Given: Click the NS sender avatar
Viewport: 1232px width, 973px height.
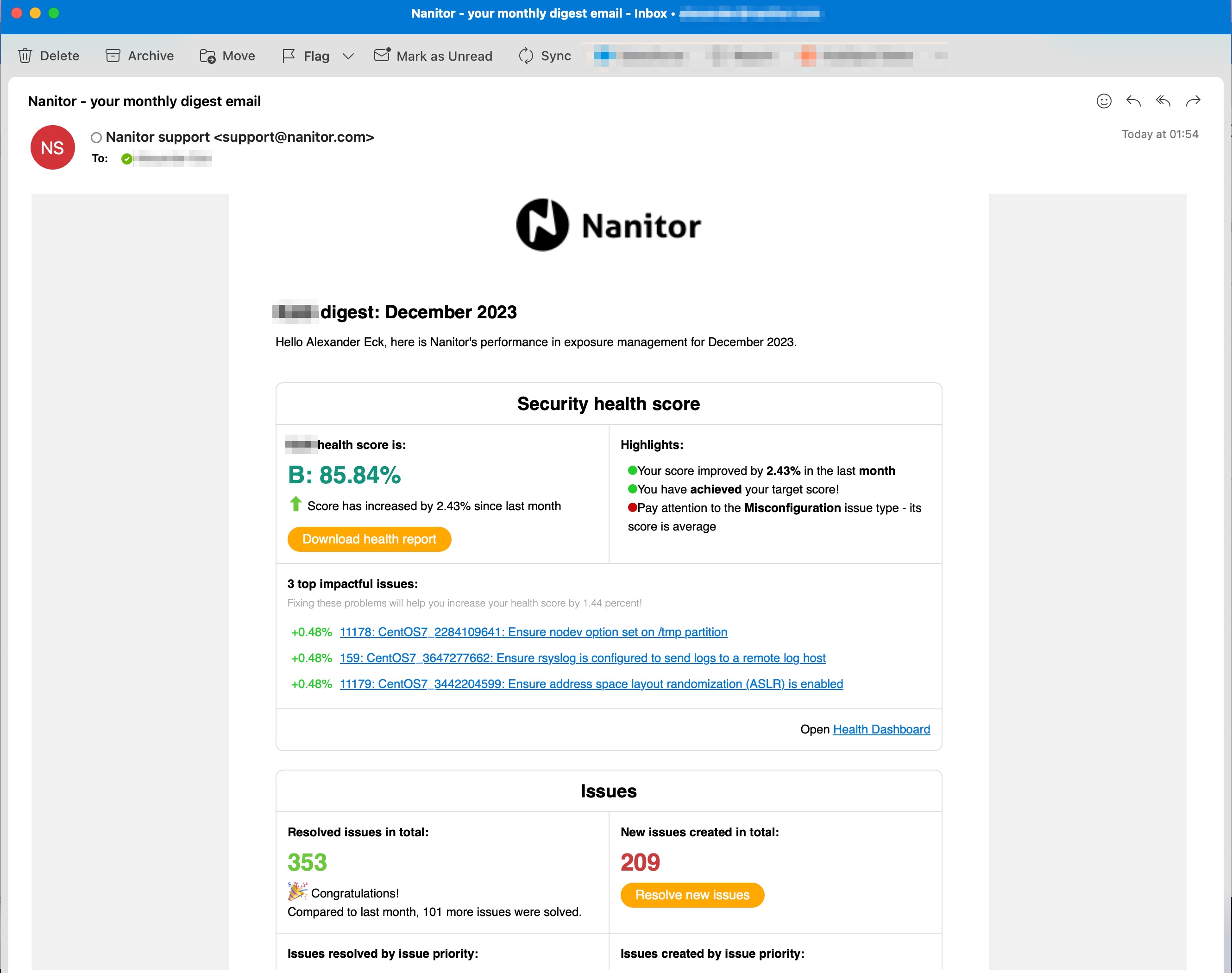Looking at the screenshot, I should pos(52,147).
